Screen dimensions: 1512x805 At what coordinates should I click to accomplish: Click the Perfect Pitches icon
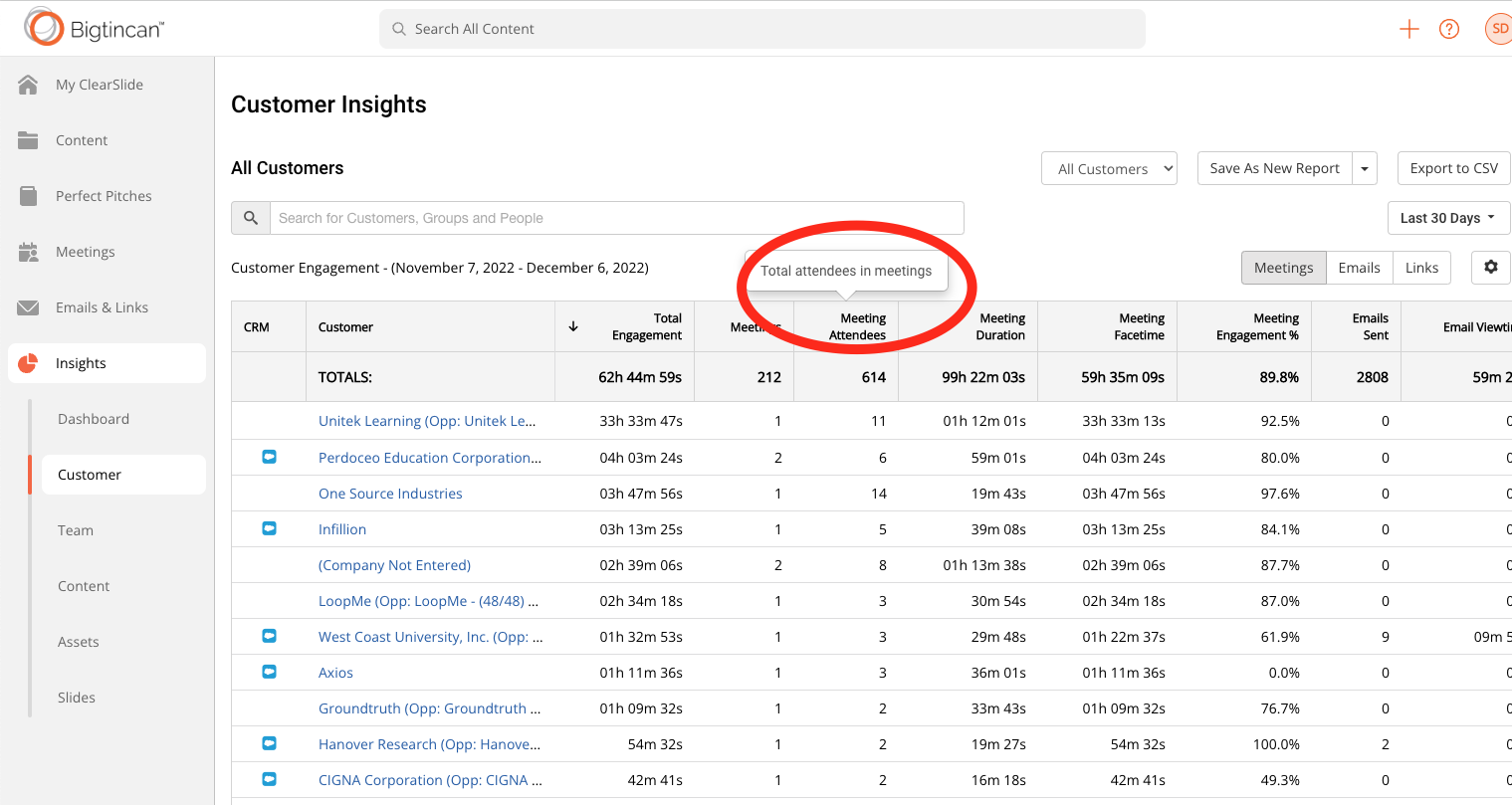click(28, 196)
